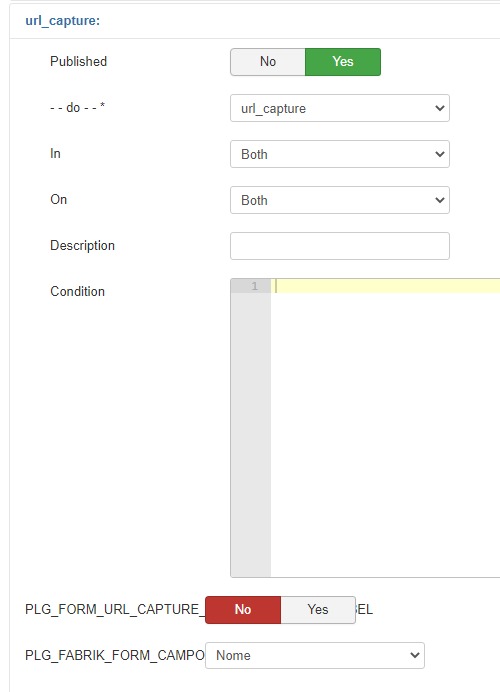Set Published toggle to No
This screenshot has height=692, width=500.
268,62
